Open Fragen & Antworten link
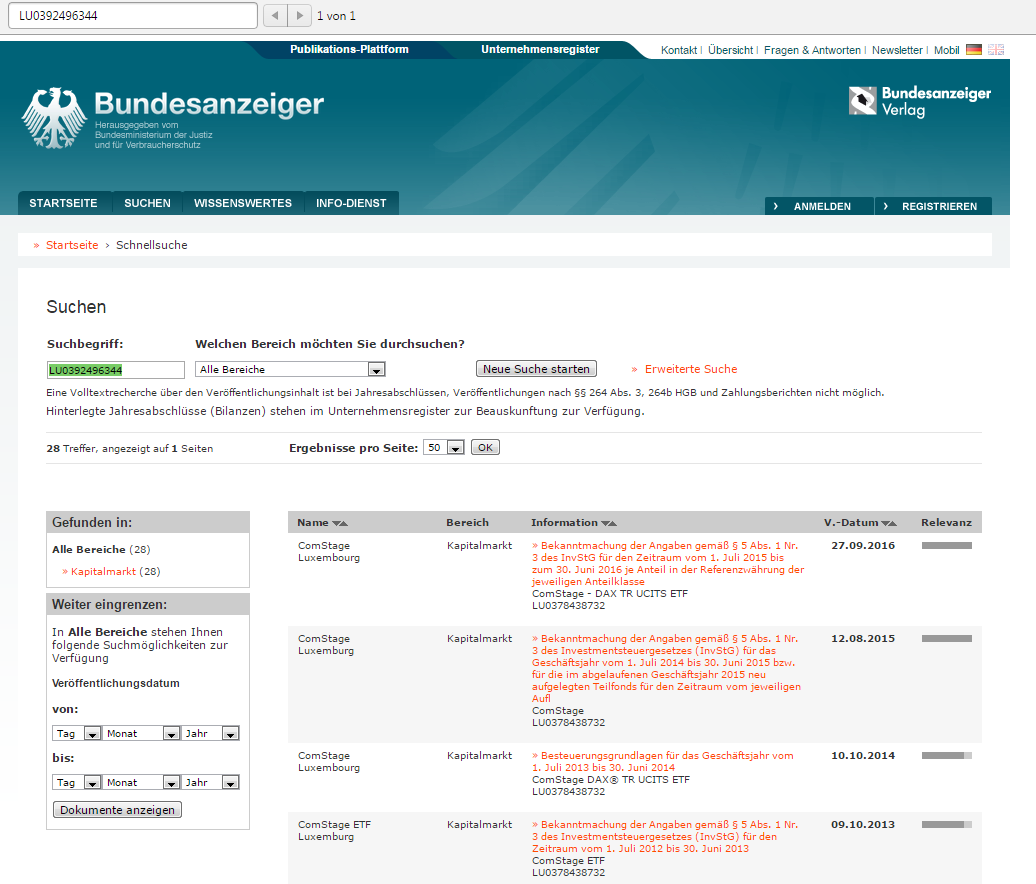The width and height of the screenshot is (1036, 884). (x=812, y=50)
